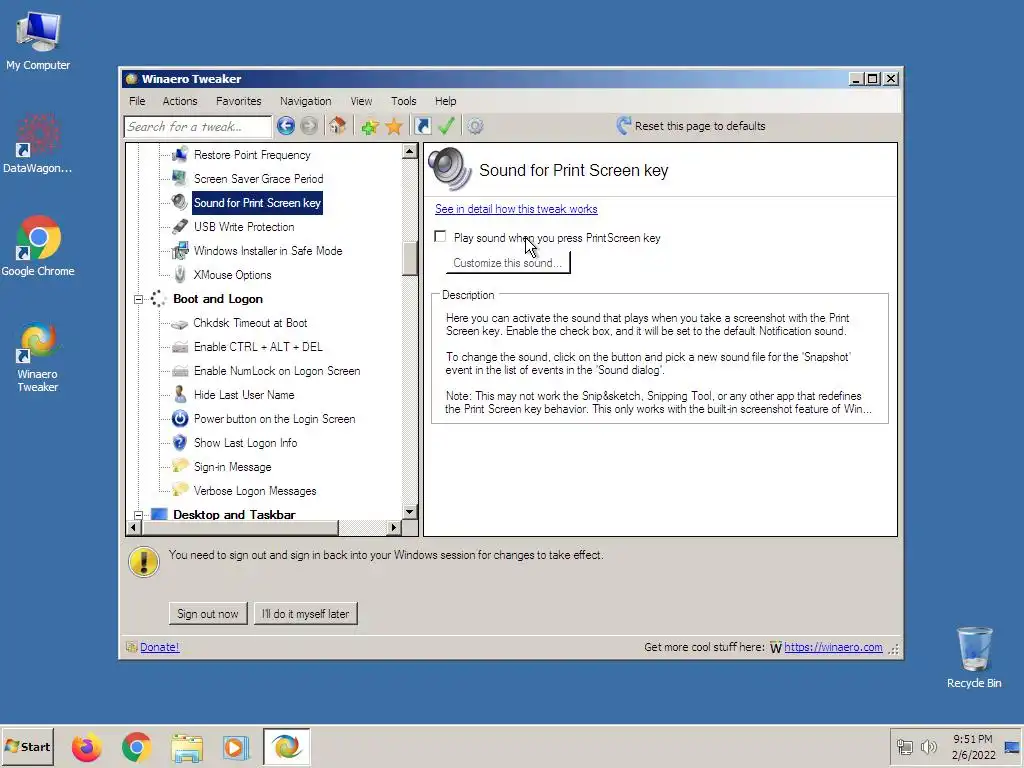This screenshot has width=1024, height=768.
Task: Click the tree scrollbar up arrow
Action: tap(409, 152)
